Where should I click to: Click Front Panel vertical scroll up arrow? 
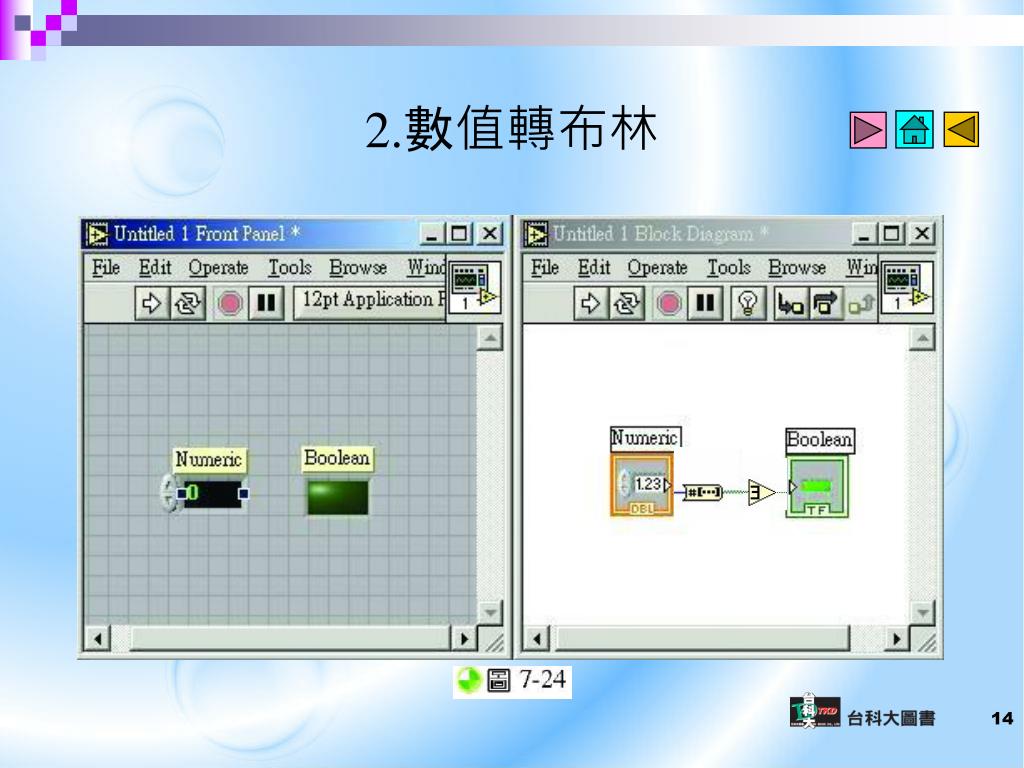point(490,338)
